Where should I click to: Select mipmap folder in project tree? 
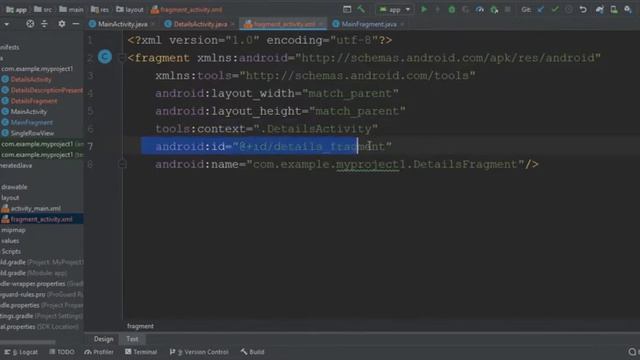click(13, 230)
